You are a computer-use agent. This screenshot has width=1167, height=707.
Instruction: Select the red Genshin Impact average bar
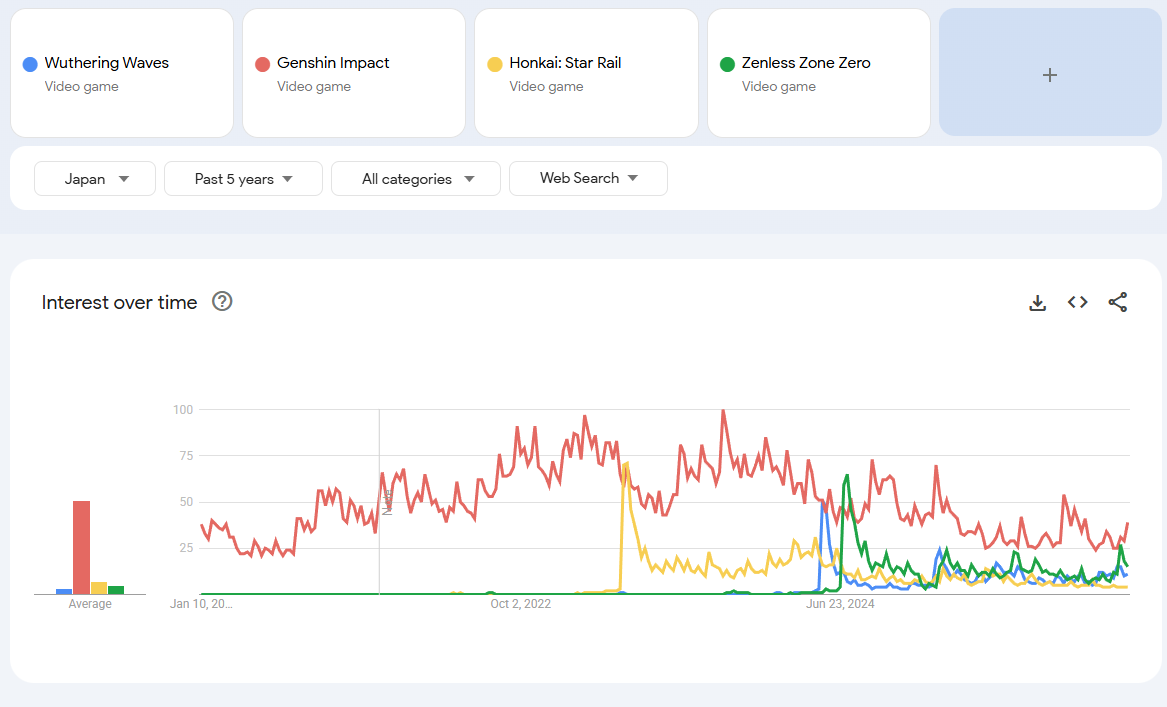coord(81,548)
